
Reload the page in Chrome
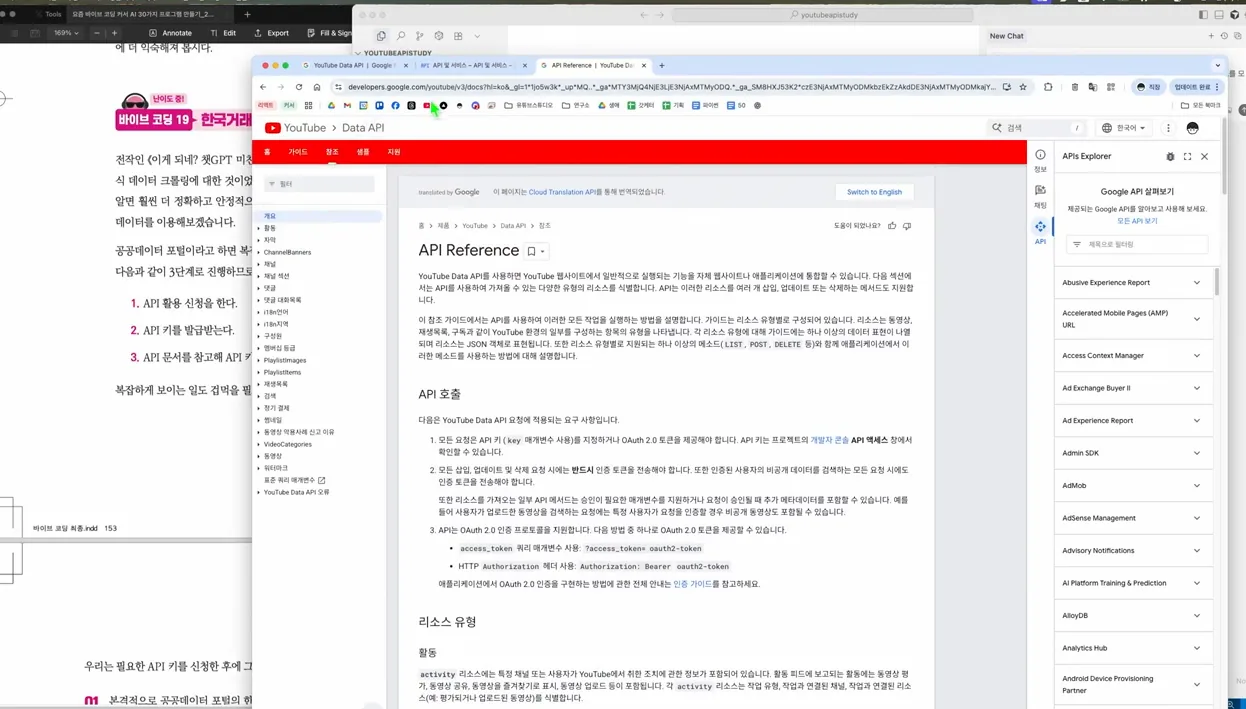pos(298,87)
